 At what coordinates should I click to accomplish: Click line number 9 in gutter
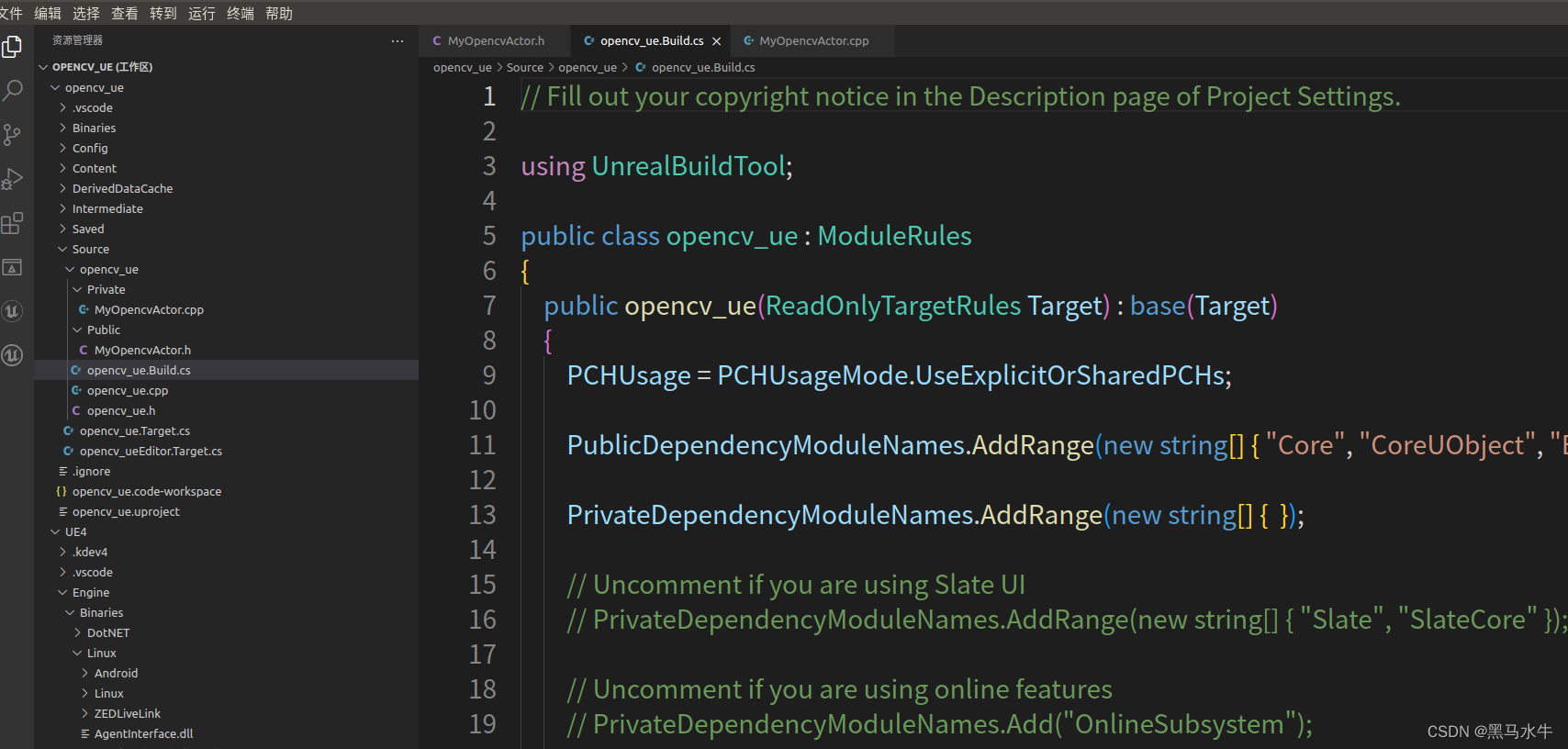(x=489, y=375)
